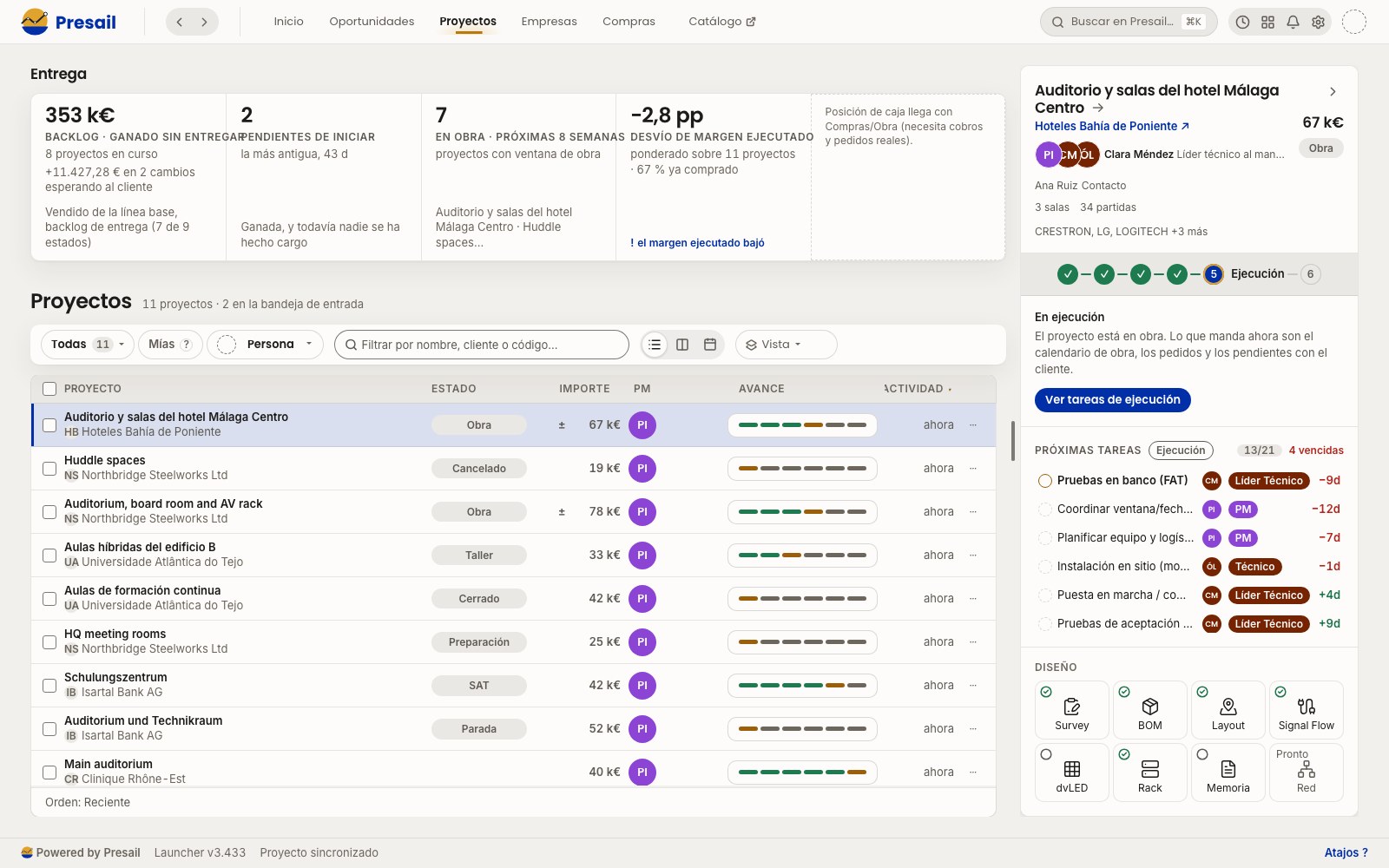
Task: Open the Rack design tool
Action: tap(1149, 772)
